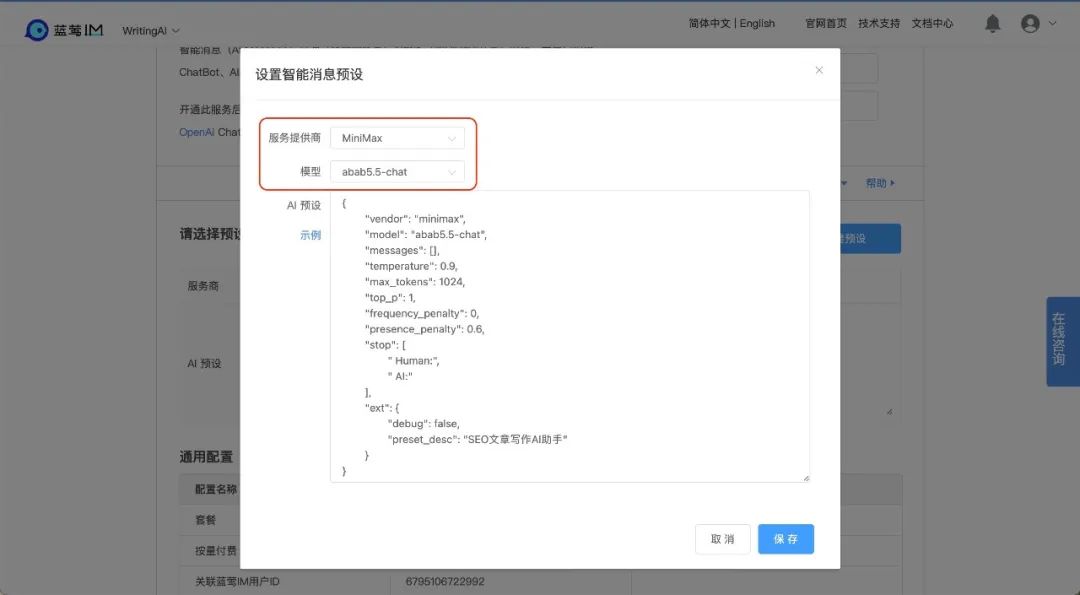Click the 示例 link under AI 预设
1080x595 pixels.
point(310,235)
